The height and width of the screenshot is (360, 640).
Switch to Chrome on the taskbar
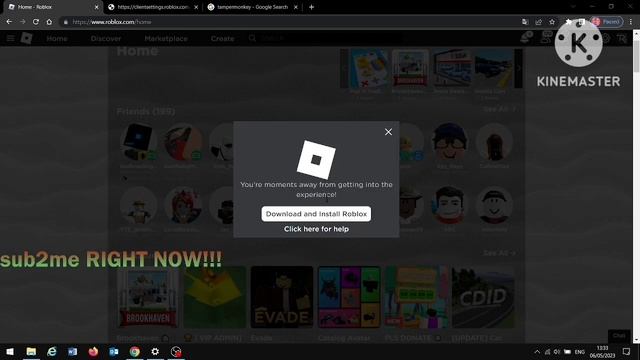[x=134, y=351]
